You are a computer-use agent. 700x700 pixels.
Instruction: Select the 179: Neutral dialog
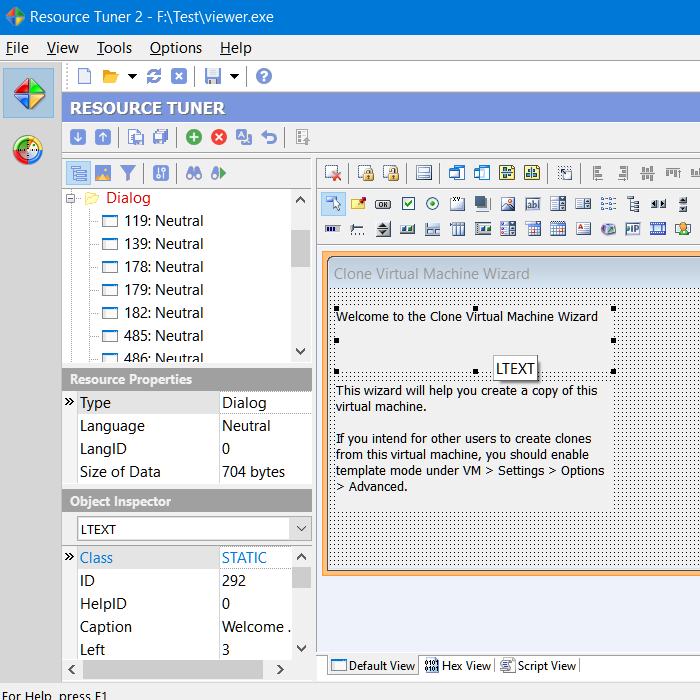pyautogui.click(x=163, y=290)
